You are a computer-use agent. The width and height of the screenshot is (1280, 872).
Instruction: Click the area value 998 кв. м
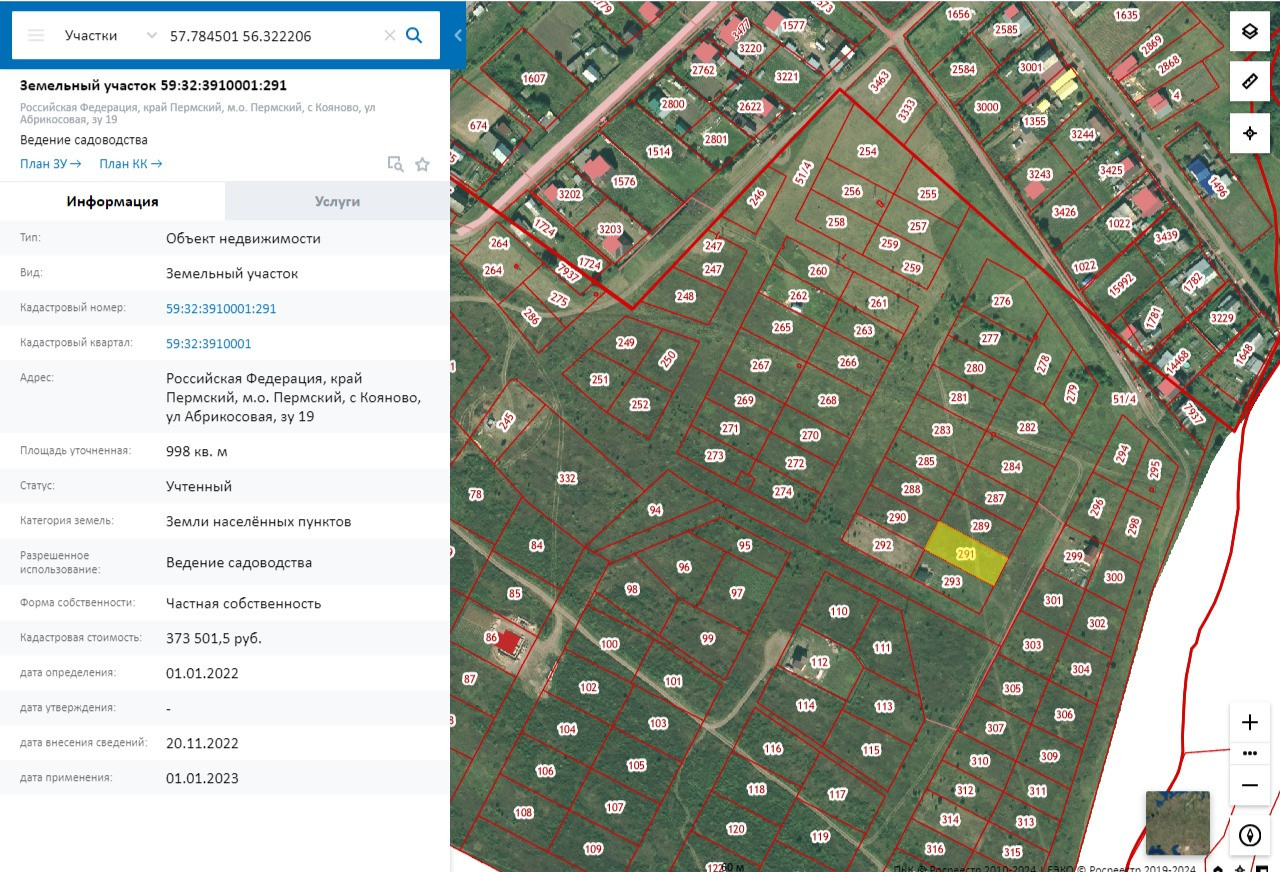[x=197, y=452]
